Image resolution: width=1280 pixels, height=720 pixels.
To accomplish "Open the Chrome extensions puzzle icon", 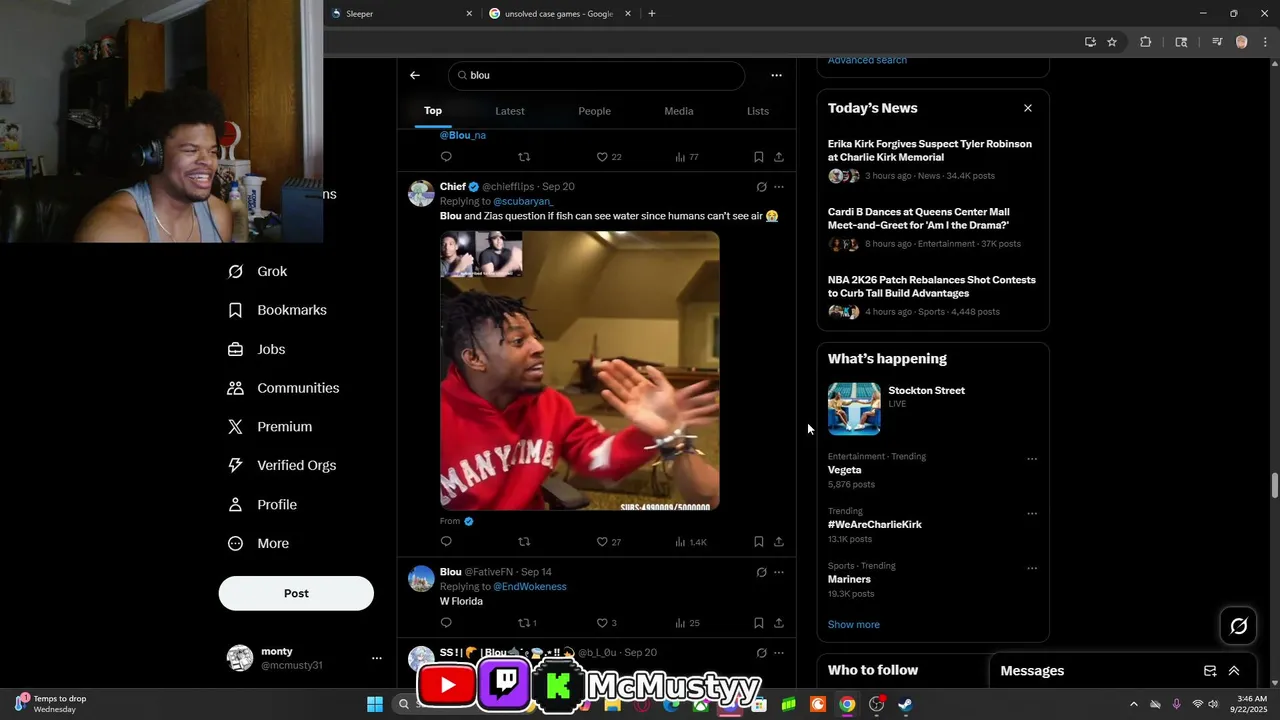I will click(1146, 42).
